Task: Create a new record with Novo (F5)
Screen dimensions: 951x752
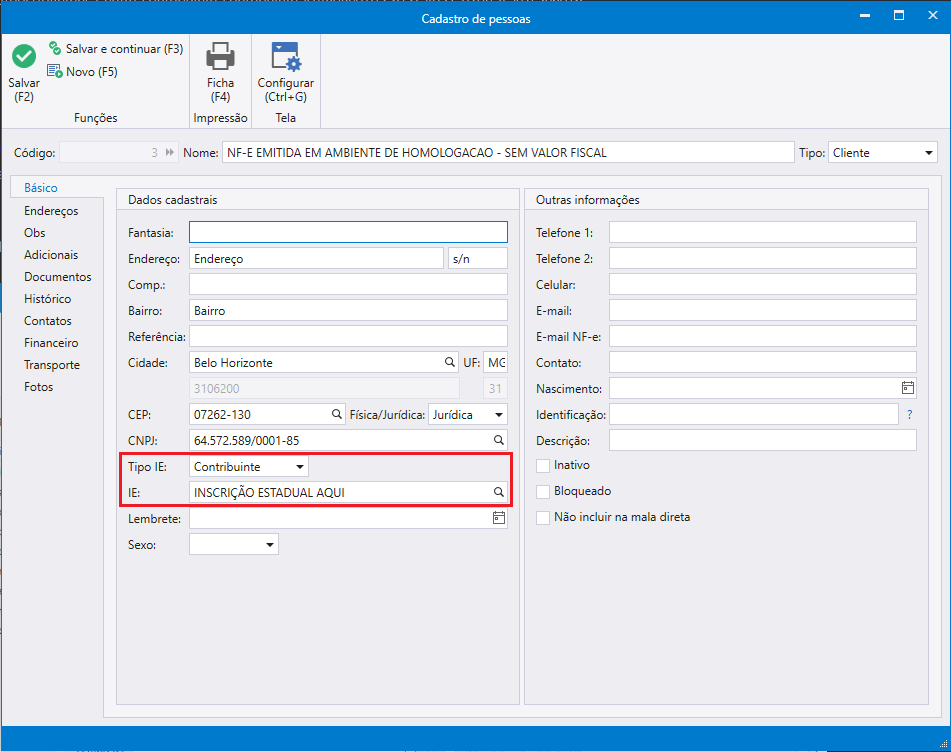Action: pyautogui.click(x=82, y=72)
